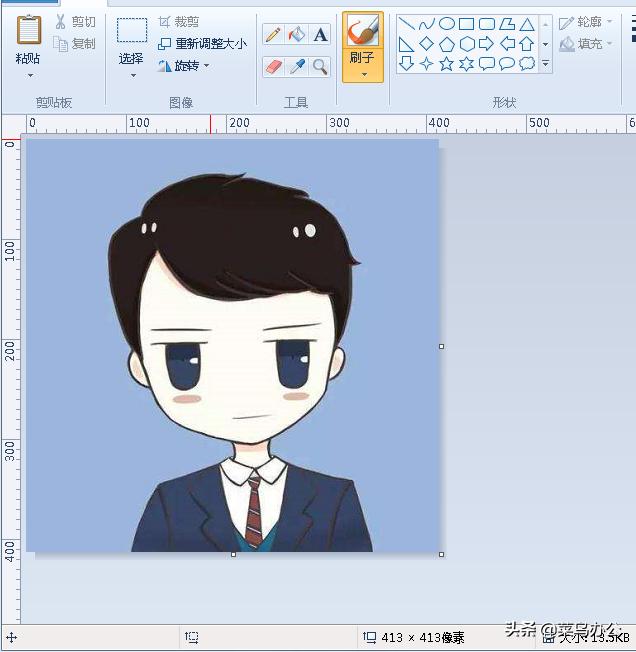636x652 pixels.
Task: Select the Left arrow shape
Action: tap(507, 44)
